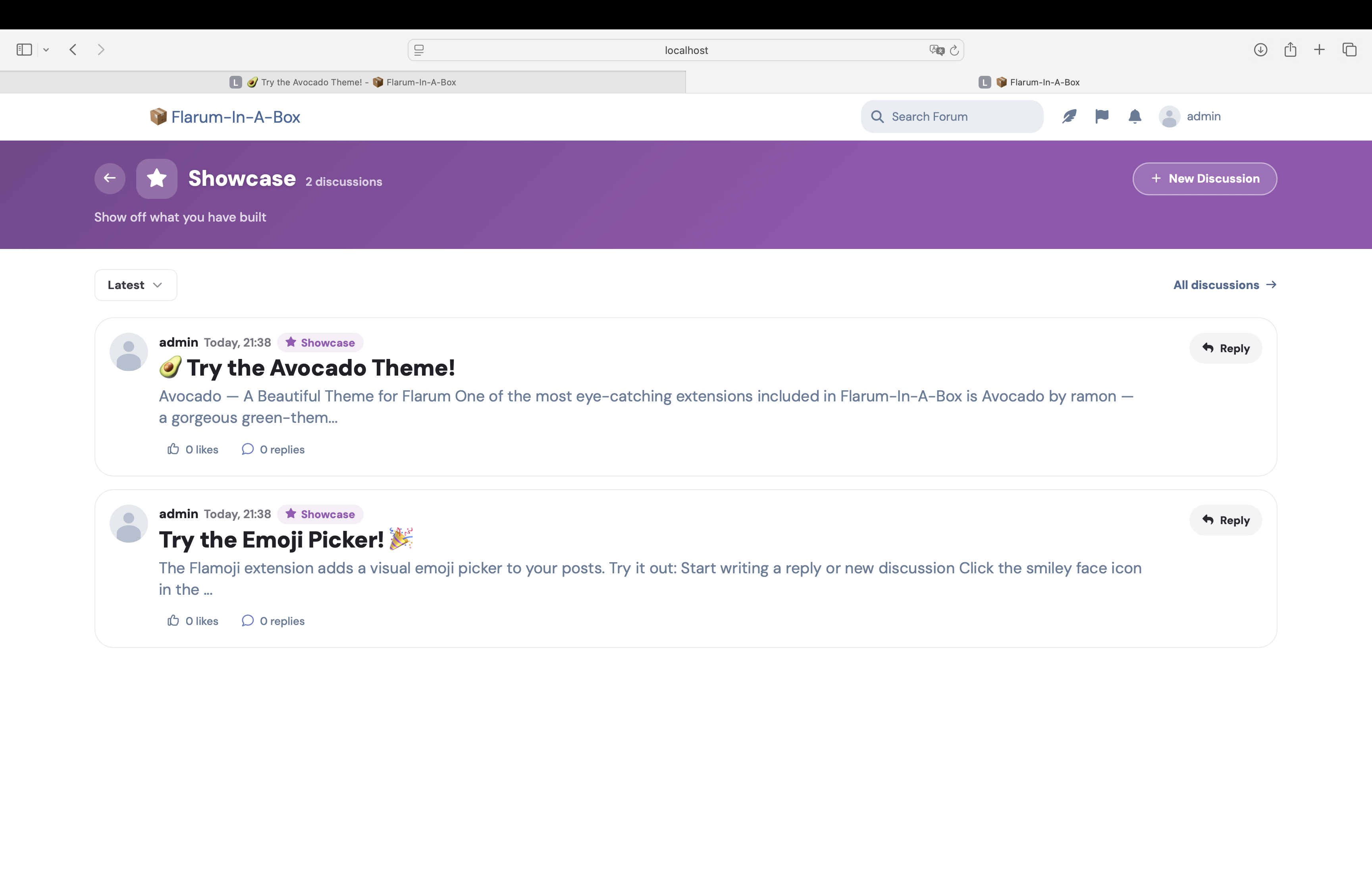Show the tab overview icon
The height and width of the screenshot is (887, 1372).
click(x=1349, y=50)
